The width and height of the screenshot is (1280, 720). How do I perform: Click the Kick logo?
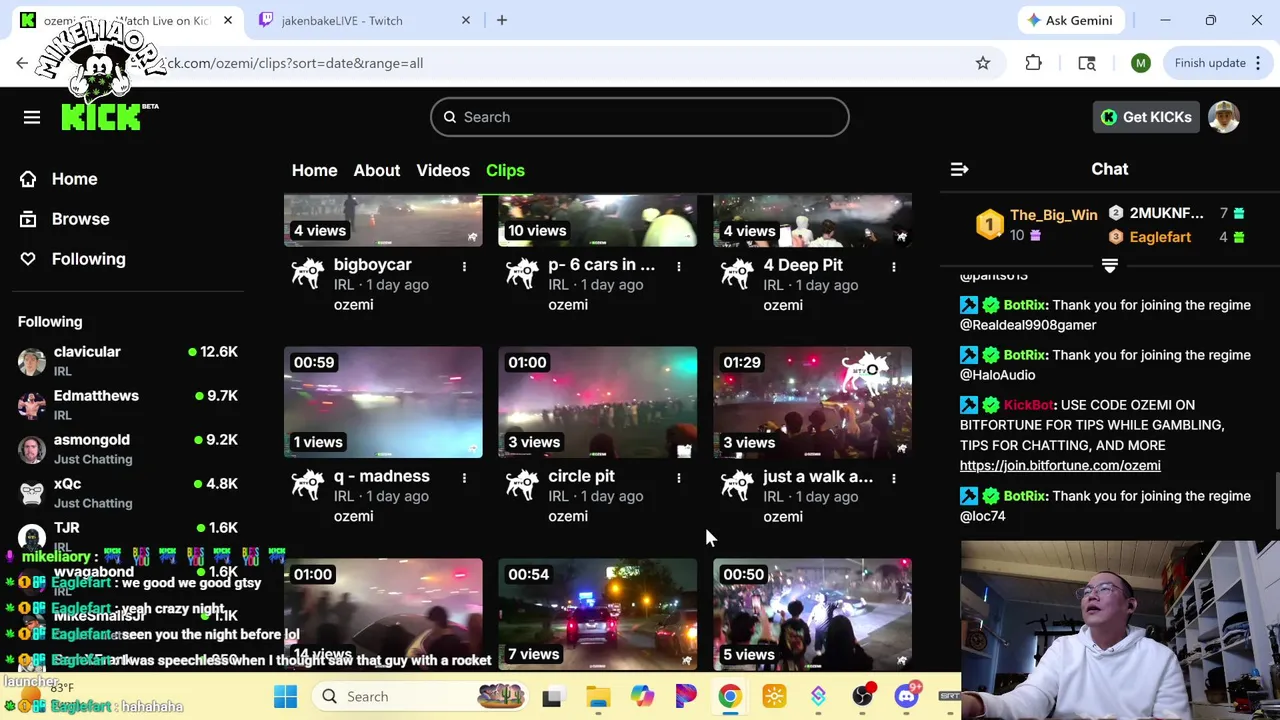click(100, 117)
